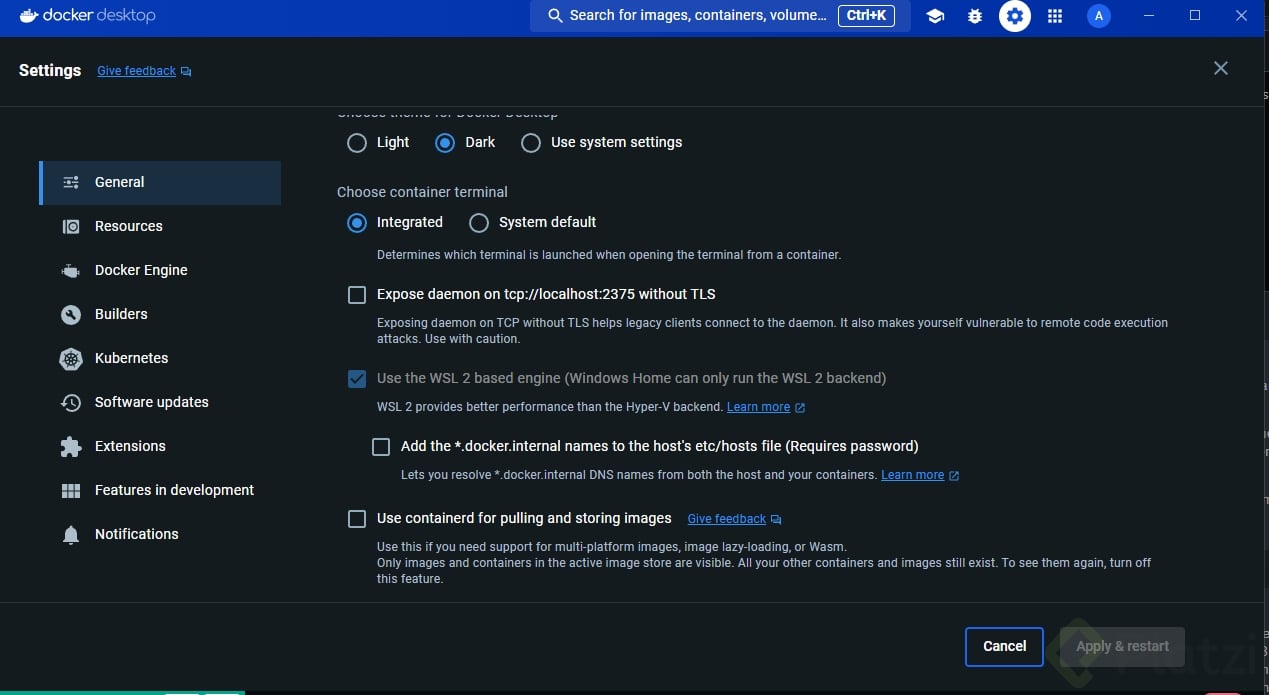Click the Software updates history icon

[71, 402]
